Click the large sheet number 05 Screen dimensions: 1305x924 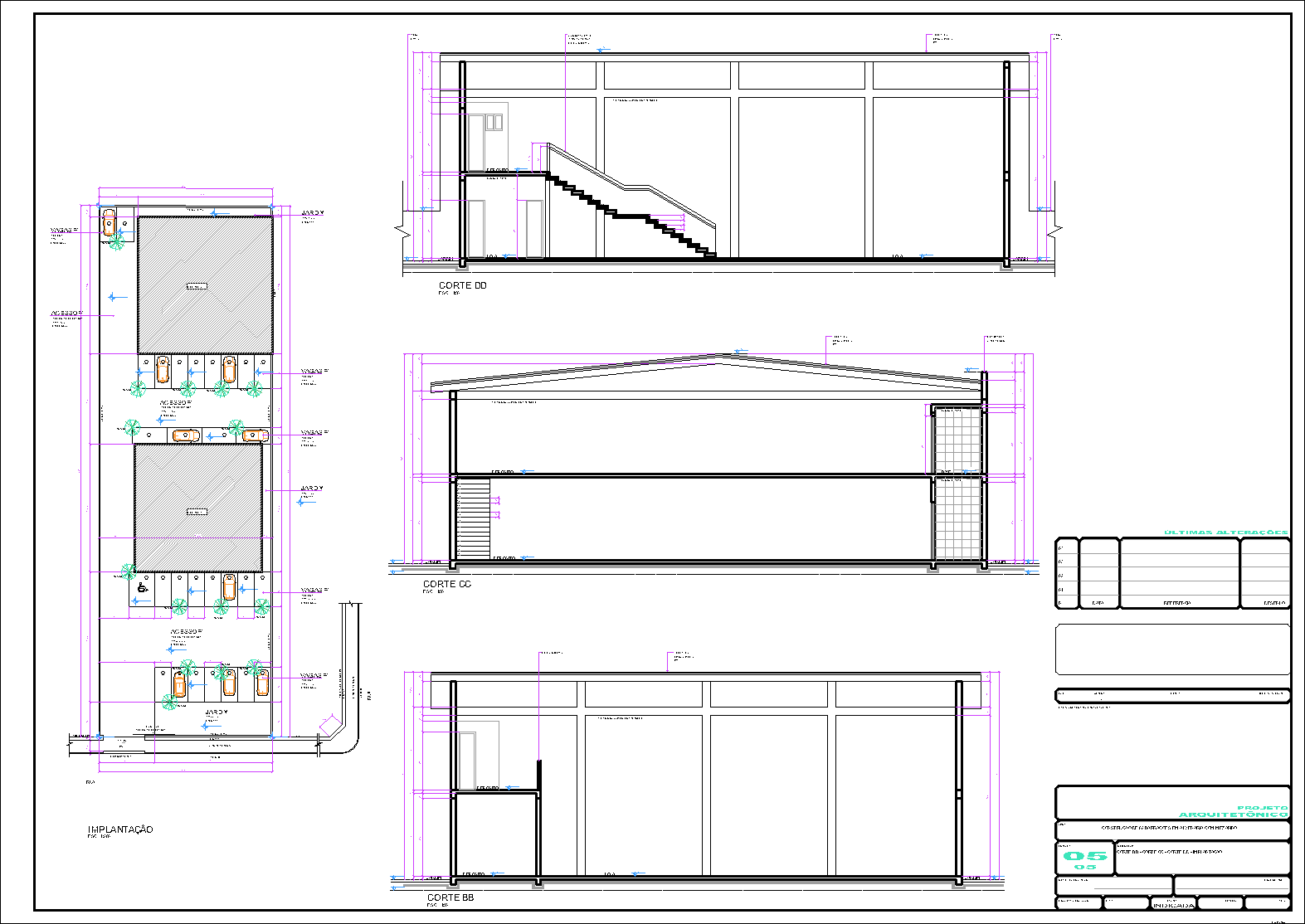[x=1085, y=855]
